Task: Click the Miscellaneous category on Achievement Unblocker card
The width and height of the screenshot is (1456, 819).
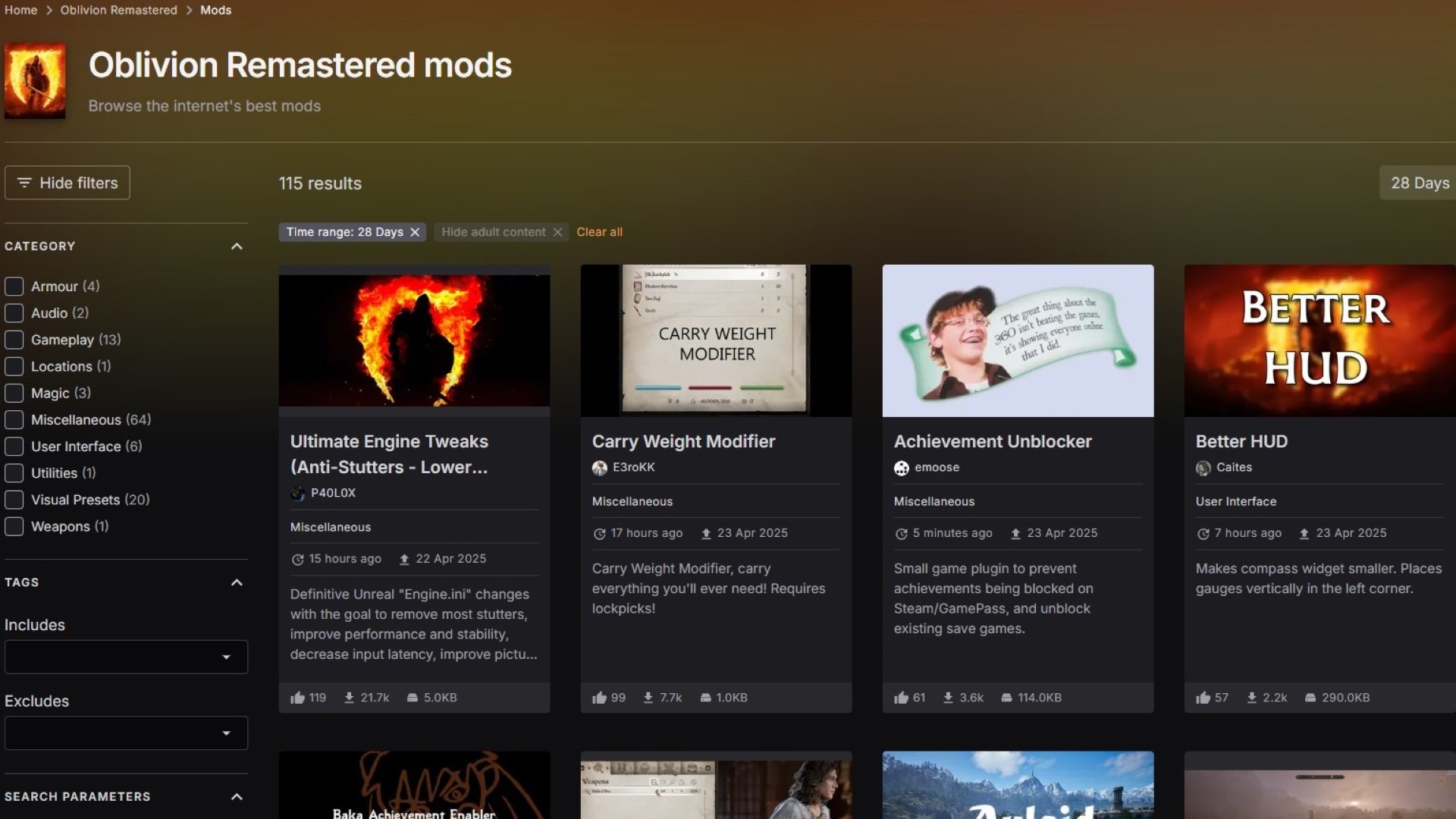Action: [x=934, y=501]
